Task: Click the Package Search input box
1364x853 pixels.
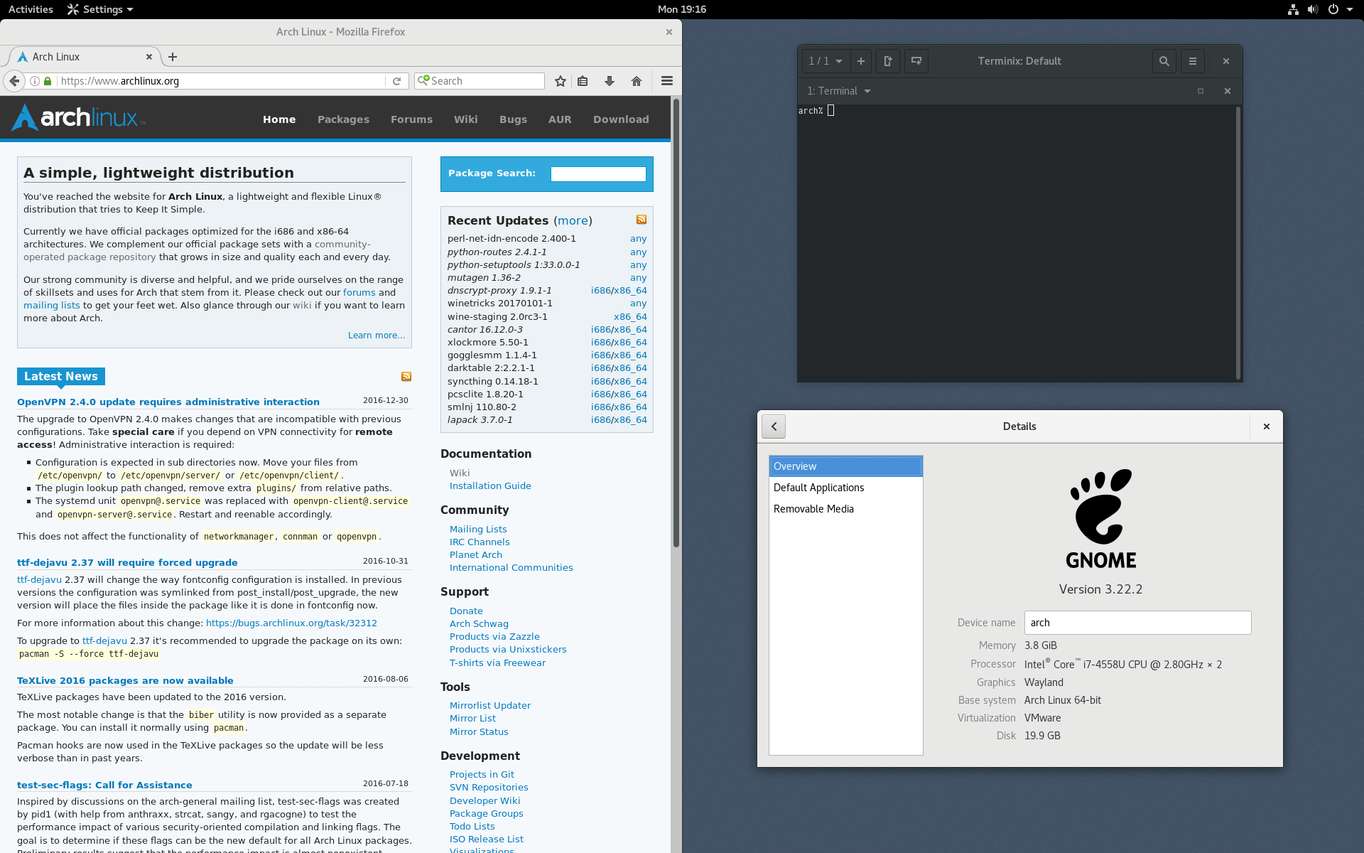Action: [598, 174]
